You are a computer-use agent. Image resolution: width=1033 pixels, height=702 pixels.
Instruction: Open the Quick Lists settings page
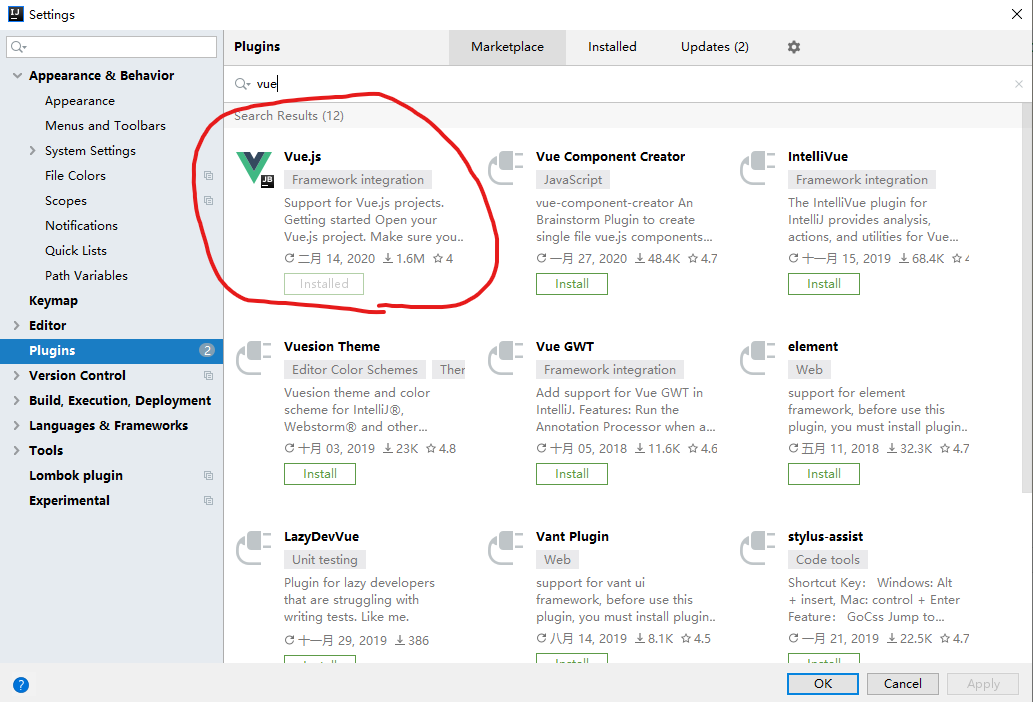76,251
